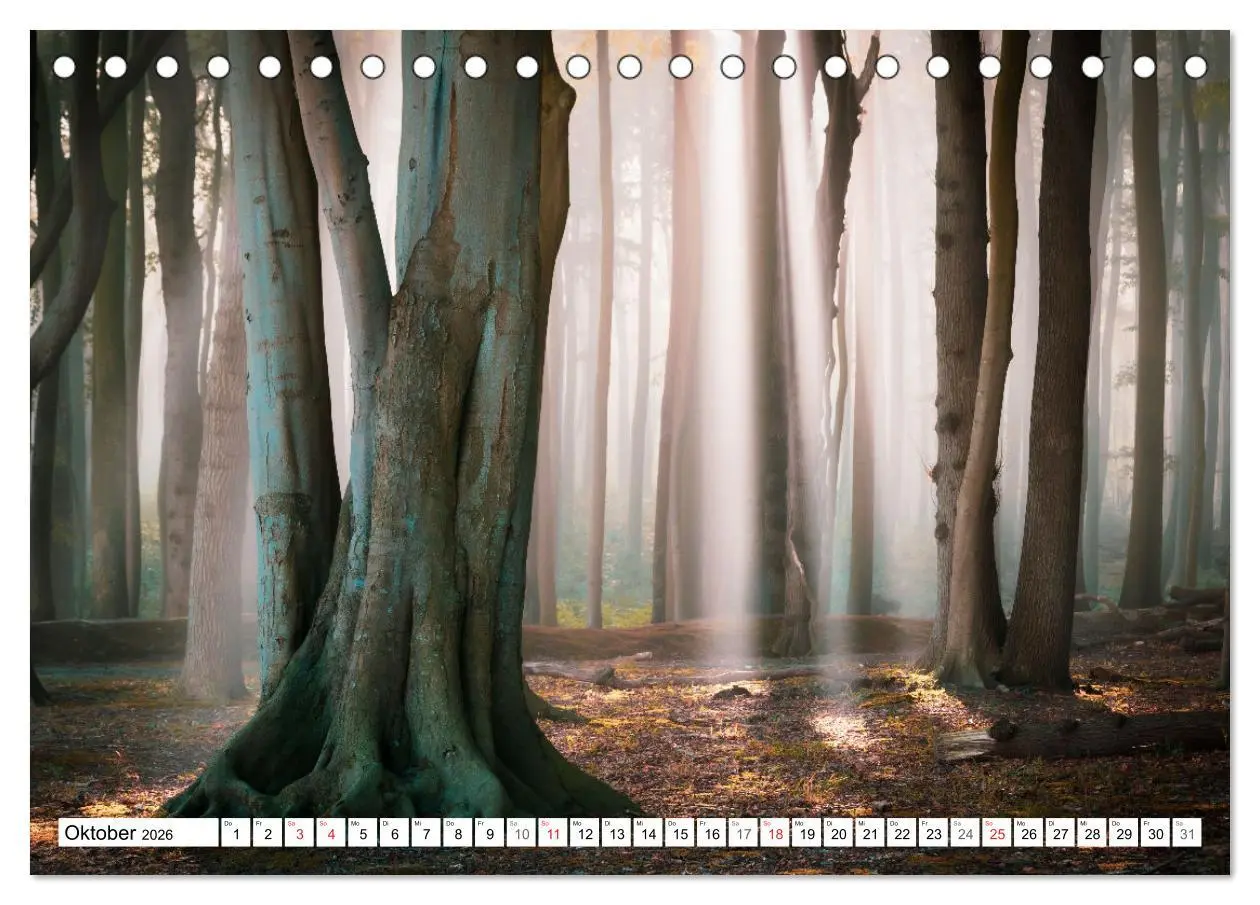The height and width of the screenshot is (905, 1260).
Task: Select Saturday the 24th cell
Action: coord(965,832)
